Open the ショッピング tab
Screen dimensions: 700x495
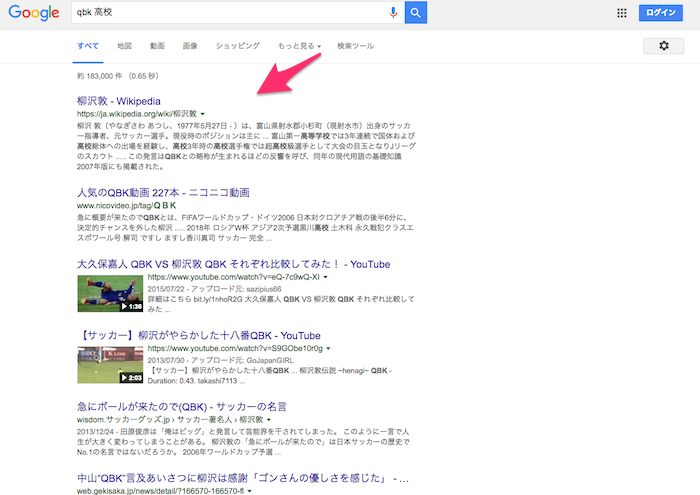pyautogui.click(x=238, y=46)
